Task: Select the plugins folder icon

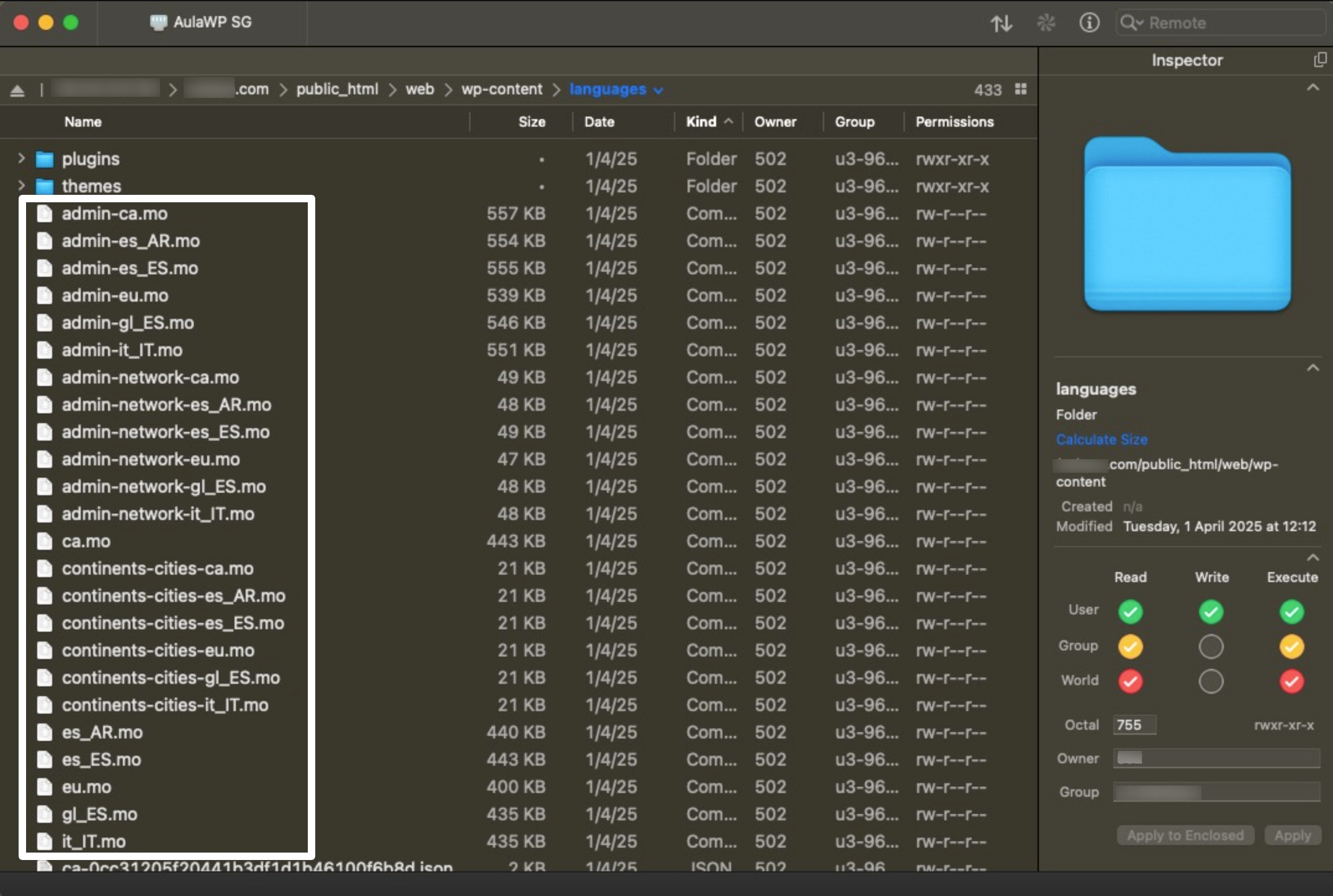Action: [45, 159]
